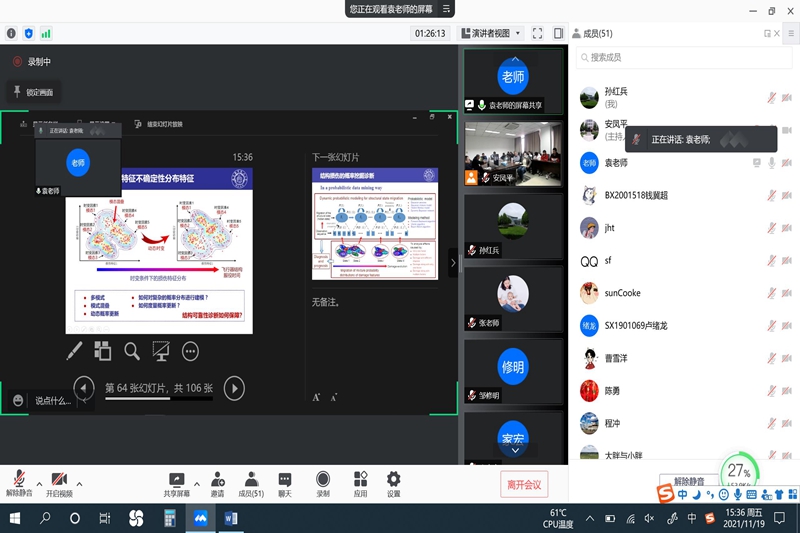Screen dimensions: 800x533
Task: Open the 成员(51) members list
Action: (251, 484)
